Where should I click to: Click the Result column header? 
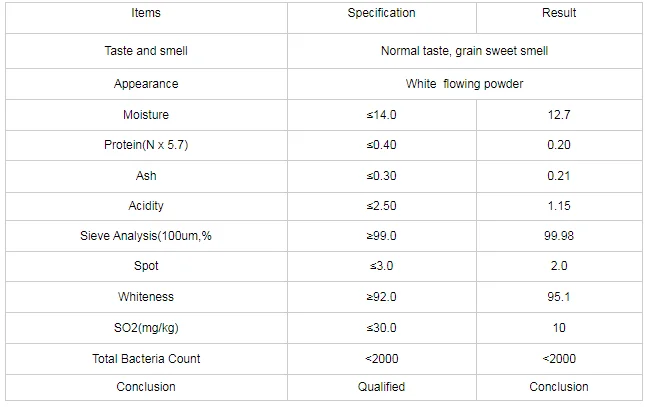pyautogui.click(x=559, y=13)
